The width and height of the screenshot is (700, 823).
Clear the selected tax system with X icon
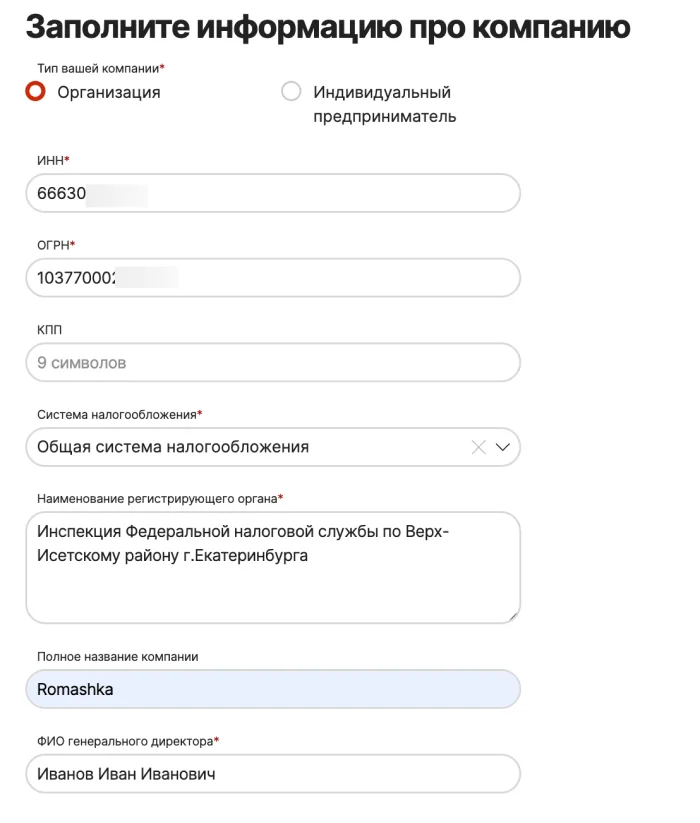pyautogui.click(x=479, y=447)
